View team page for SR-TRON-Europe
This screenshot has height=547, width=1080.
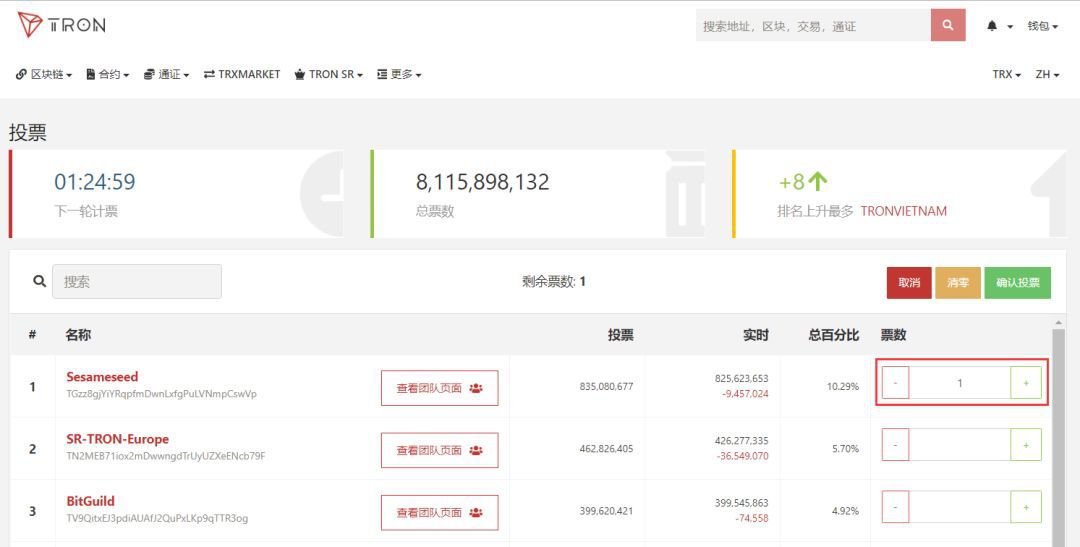point(439,451)
